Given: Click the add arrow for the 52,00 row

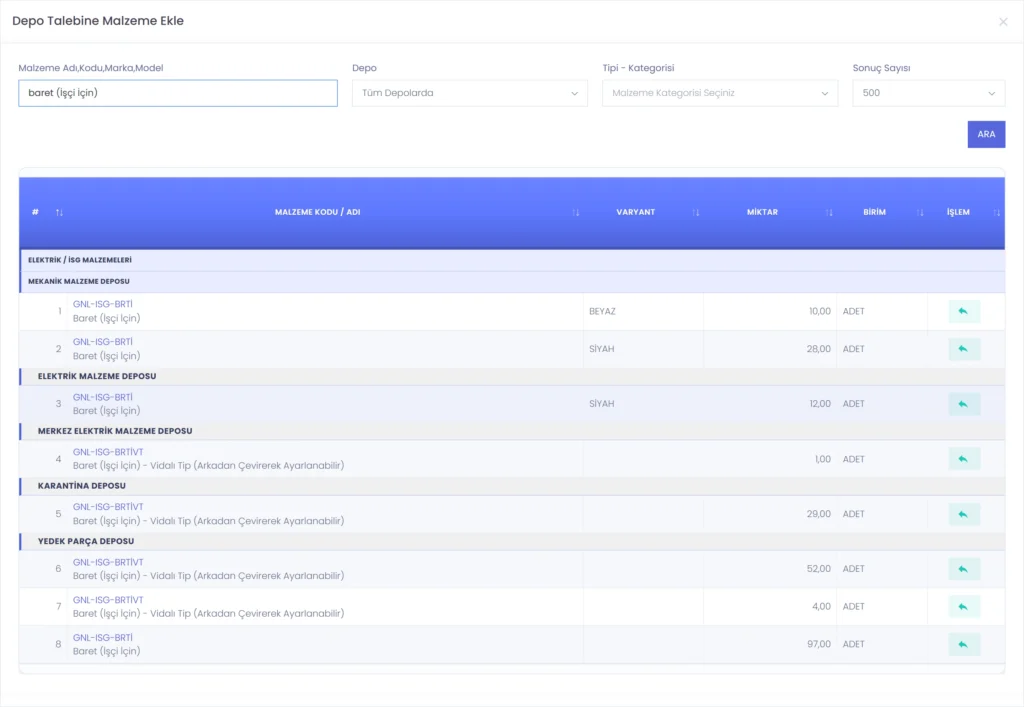Looking at the screenshot, I should tap(964, 569).
